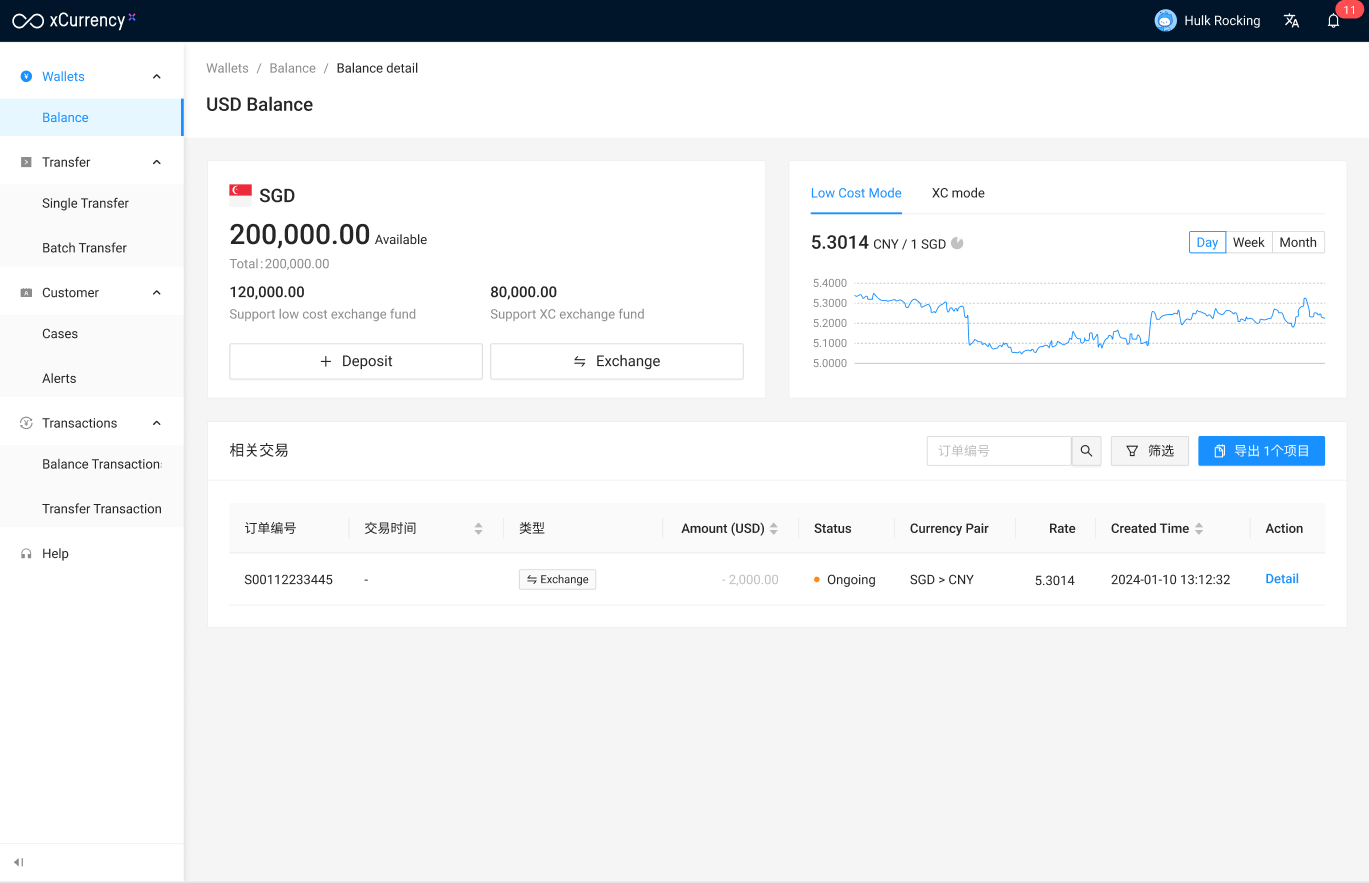Viewport: 1369px width, 883px height.
Task: Sort by Amount (USD) column
Action: click(773, 529)
